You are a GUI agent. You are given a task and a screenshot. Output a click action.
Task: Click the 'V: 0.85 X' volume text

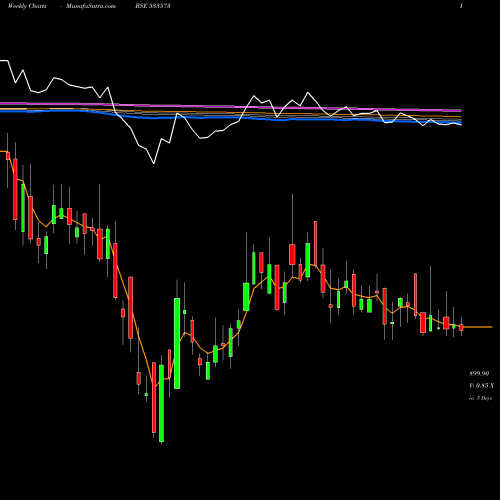click(482, 386)
